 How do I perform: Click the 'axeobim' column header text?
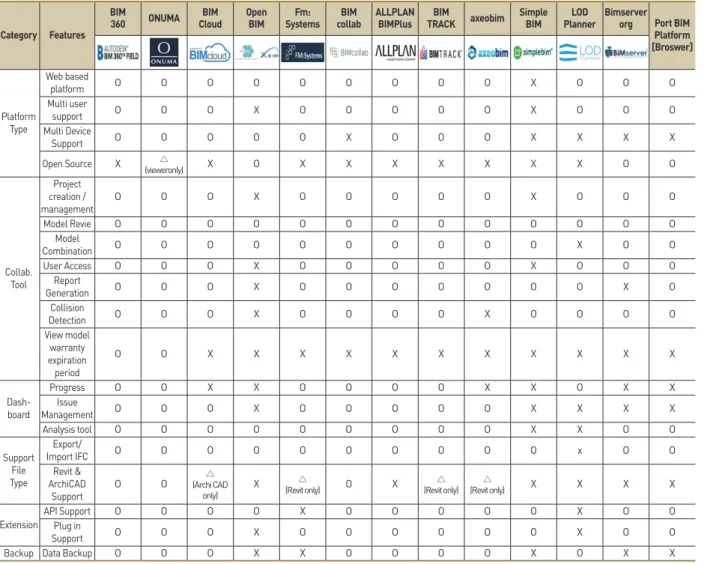click(488, 18)
